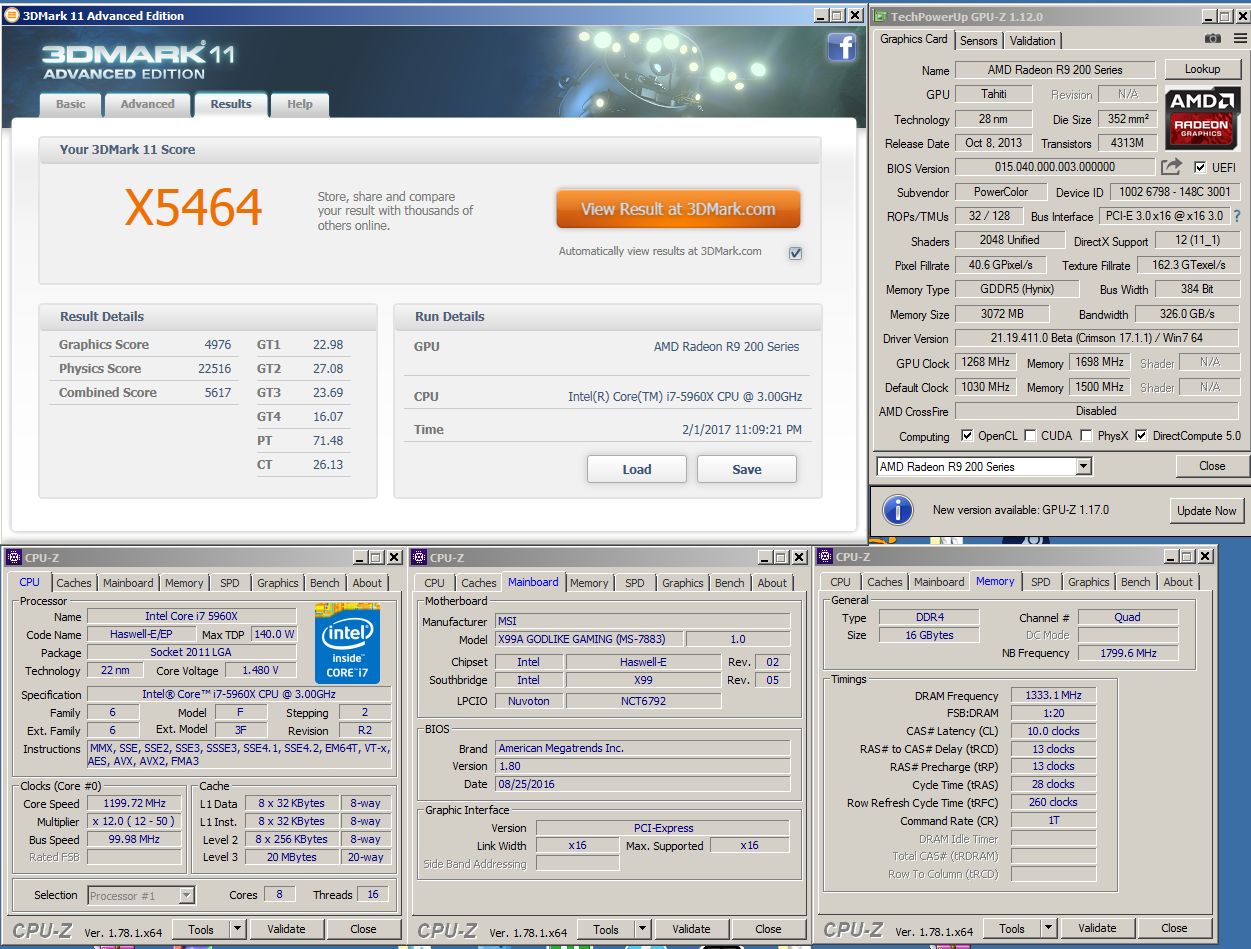Screen dimensions: 1251x949
Task: Click the Lookup button in GPU-Z
Action: click(x=1202, y=69)
